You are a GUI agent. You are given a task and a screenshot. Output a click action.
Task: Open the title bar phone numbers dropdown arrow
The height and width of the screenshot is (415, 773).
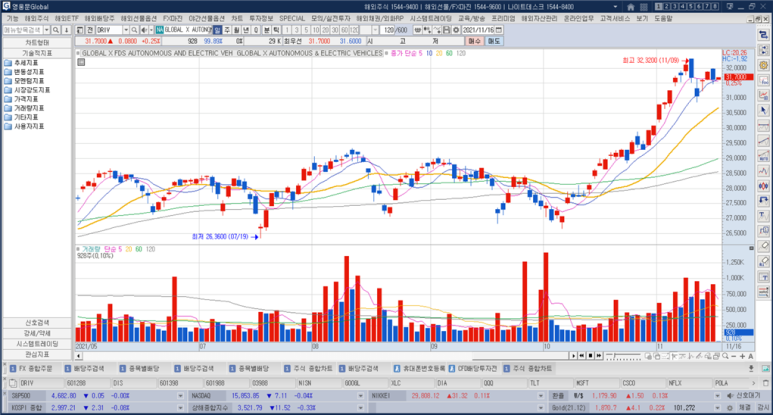(615, 7)
